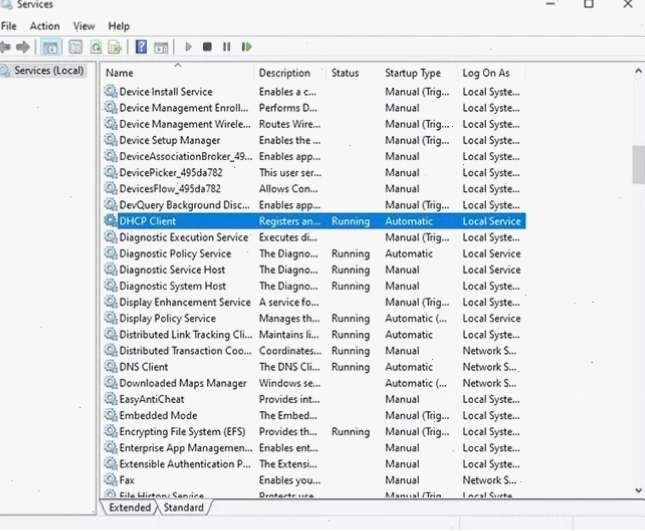Image resolution: width=645 pixels, height=531 pixels.
Task: Sort by the Startup Type column header
Action: coord(419,73)
